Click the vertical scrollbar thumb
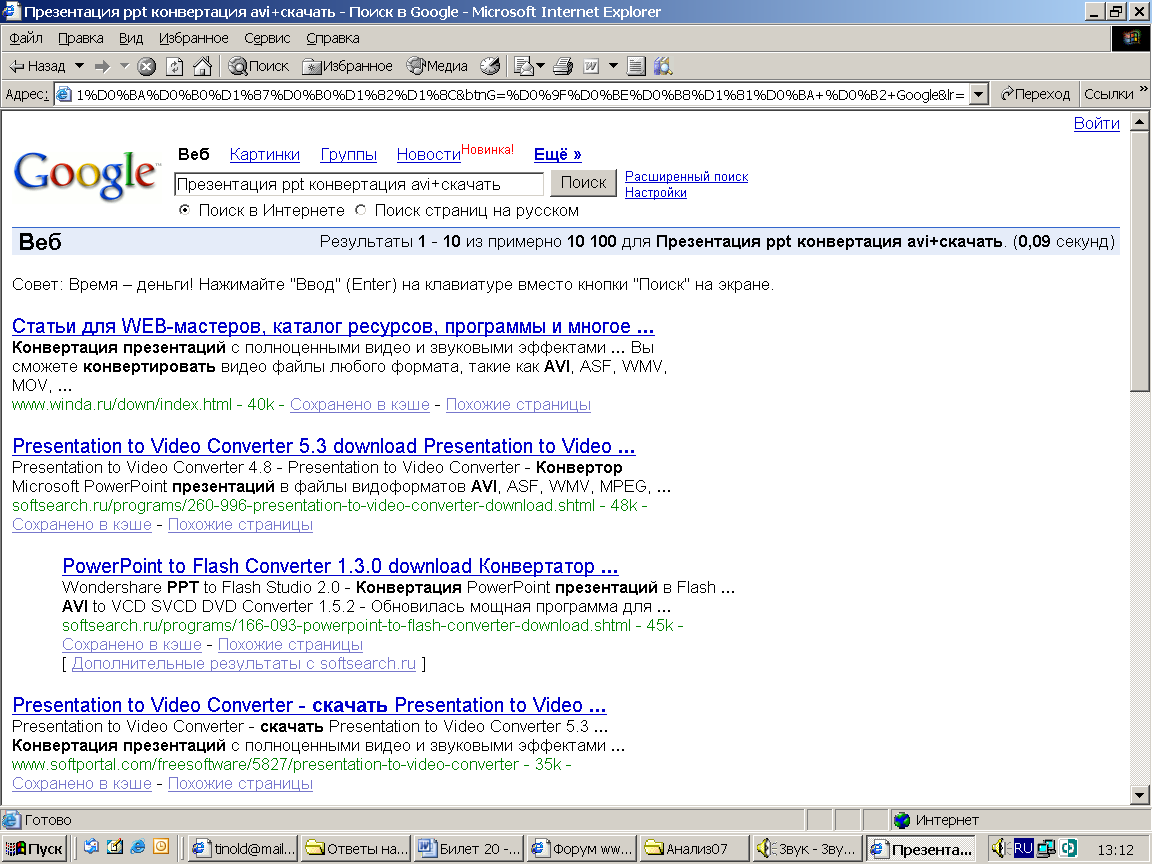This screenshot has height=864, width=1152. [1140, 262]
